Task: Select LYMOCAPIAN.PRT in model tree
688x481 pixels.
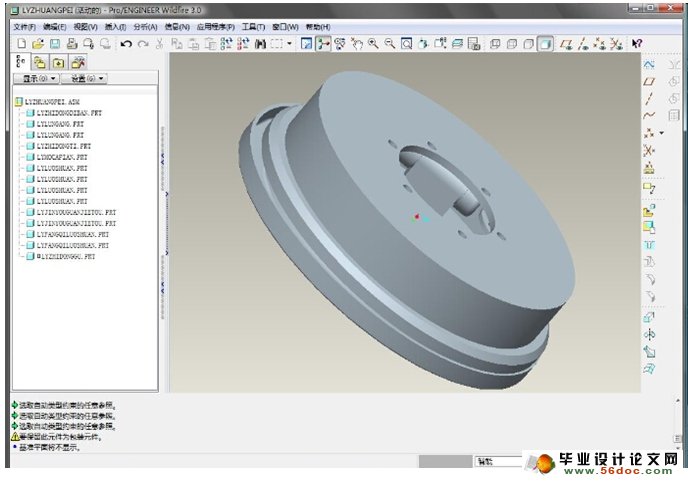Action: click(x=57, y=157)
